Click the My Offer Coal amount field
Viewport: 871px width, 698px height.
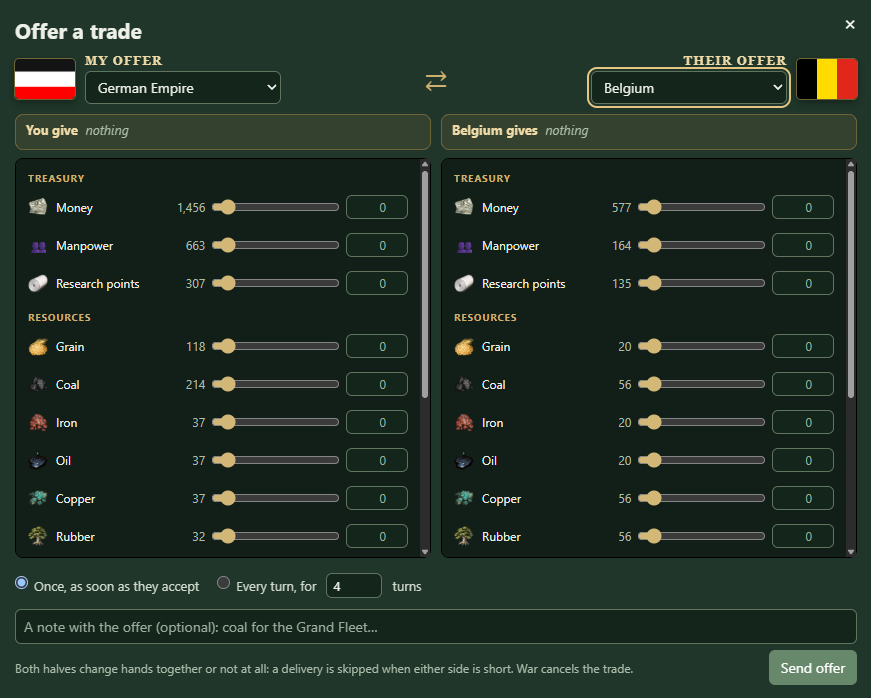(x=377, y=384)
